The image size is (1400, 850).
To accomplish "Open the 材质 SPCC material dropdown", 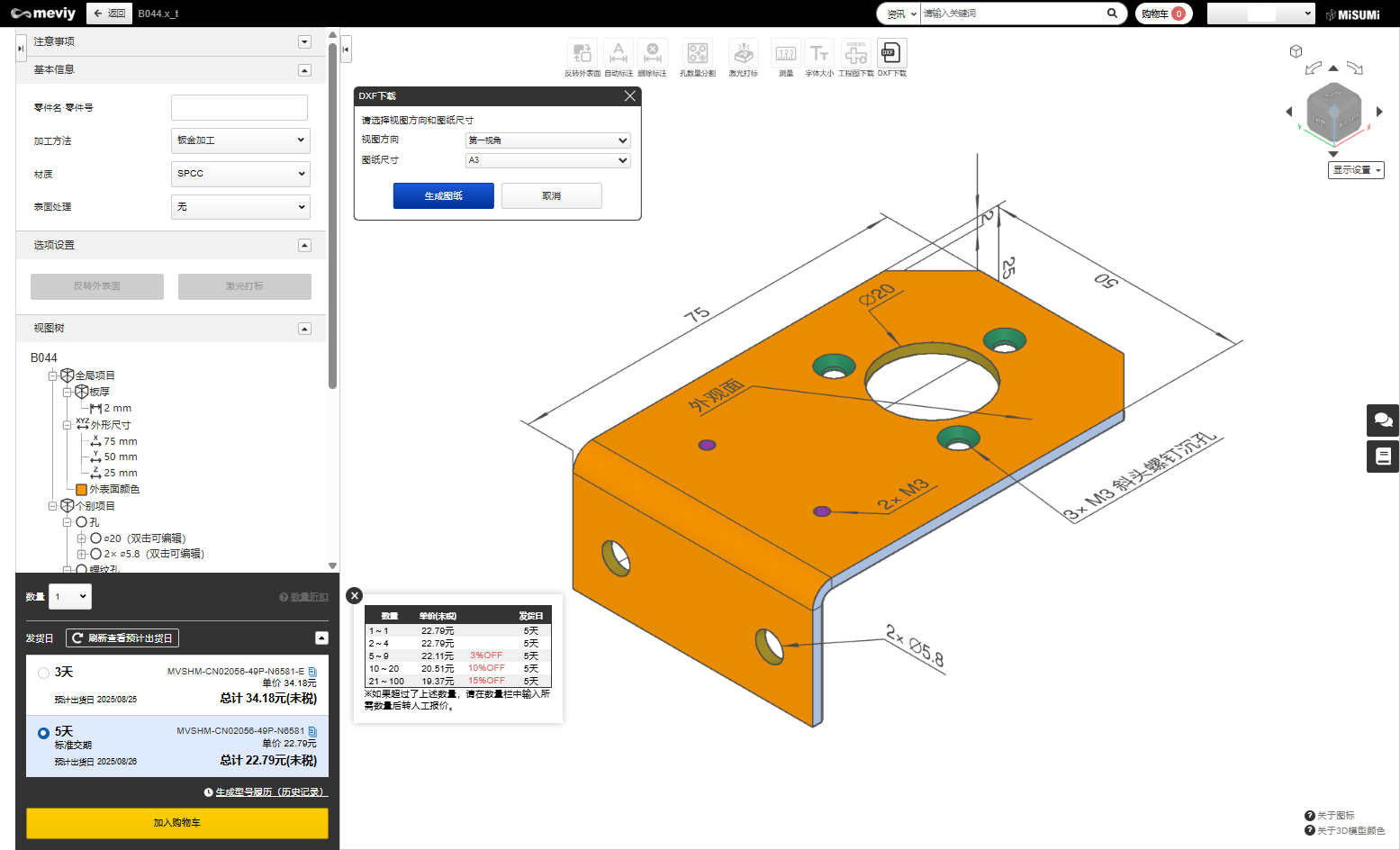I will (240, 174).
